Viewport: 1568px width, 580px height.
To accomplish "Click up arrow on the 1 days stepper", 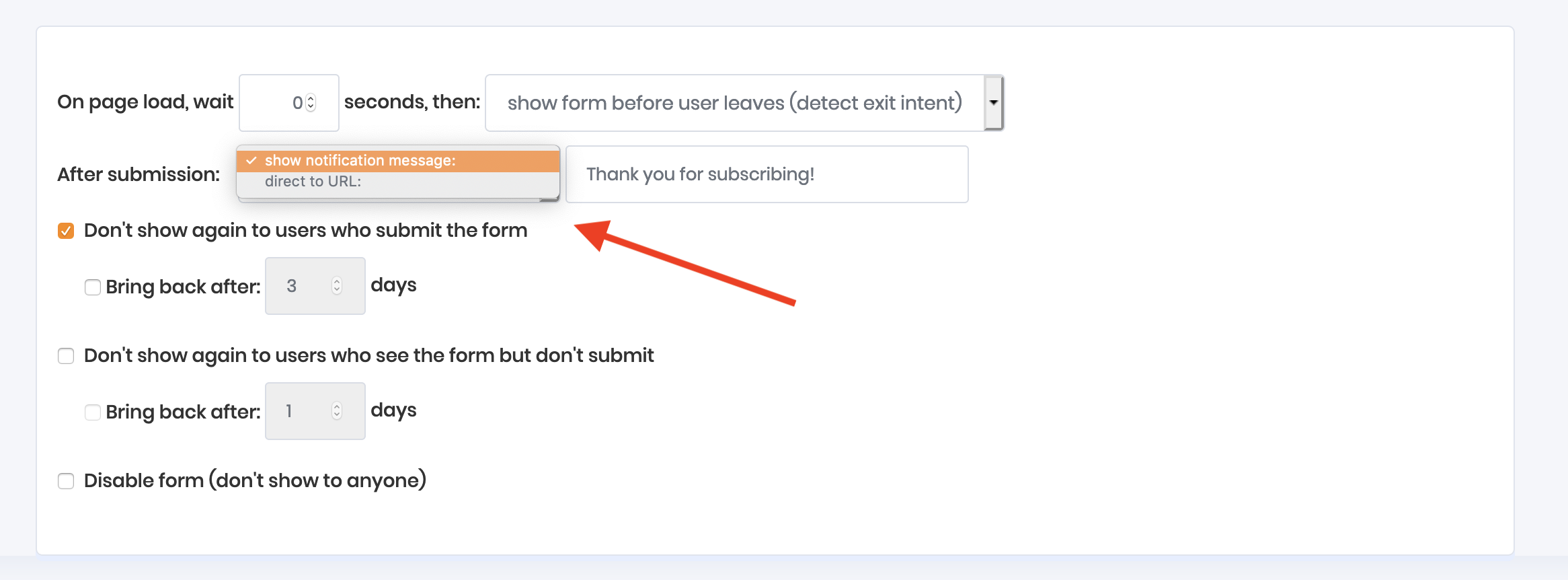I will click(337, 406).
